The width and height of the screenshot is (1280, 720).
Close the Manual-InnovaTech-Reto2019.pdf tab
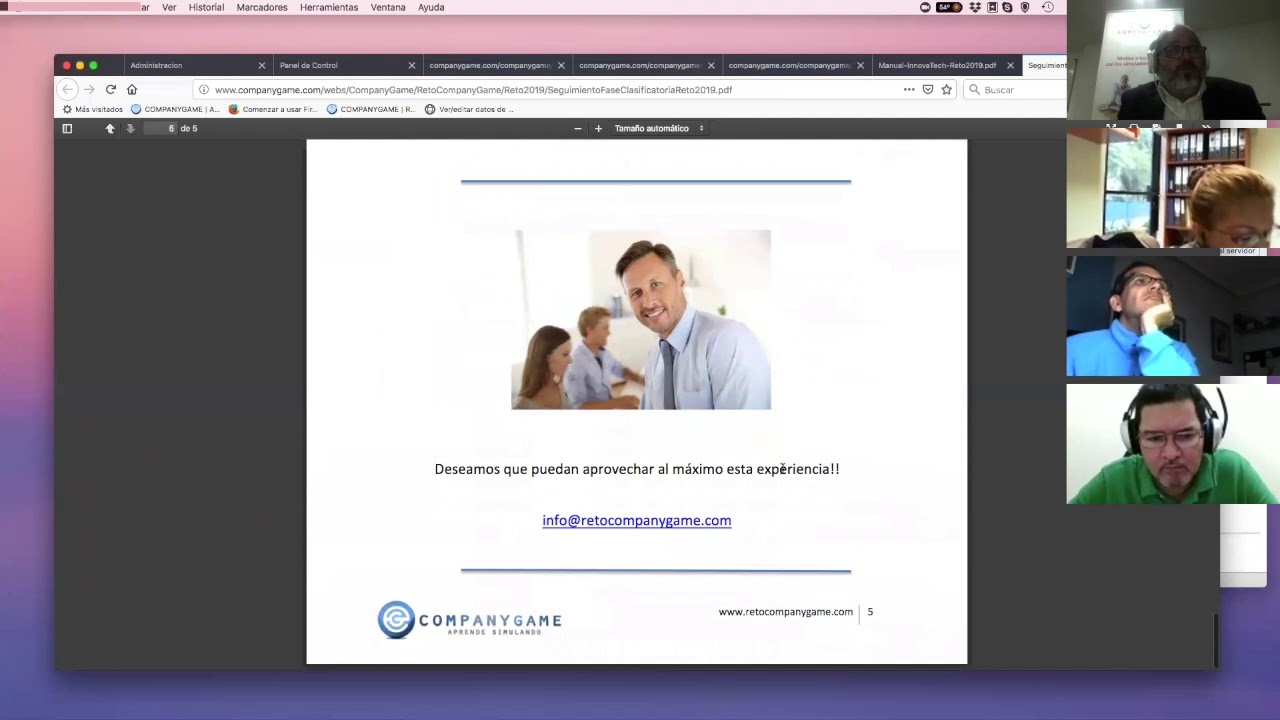click(1010, 65)
